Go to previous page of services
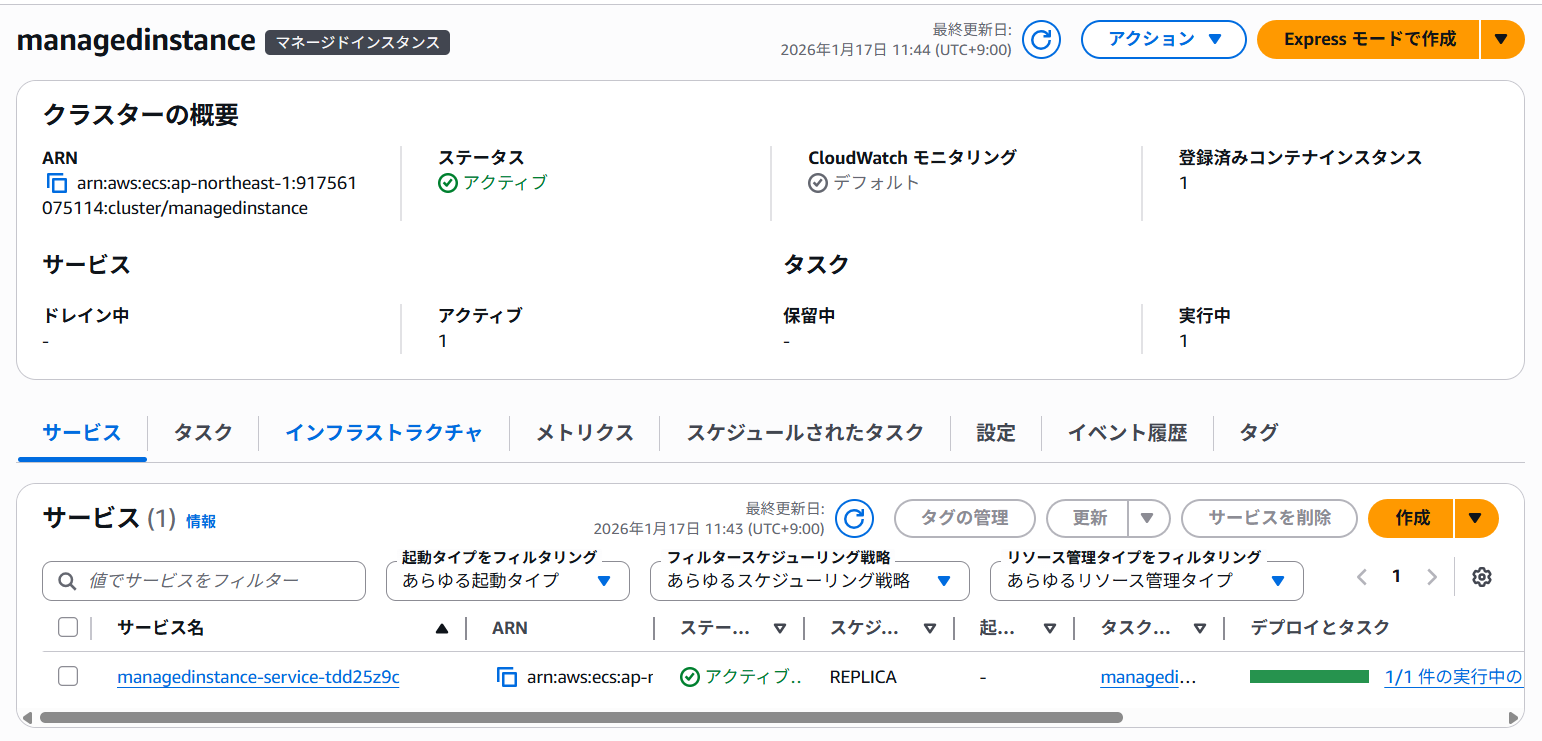The height and width of the screenshot is (741, 1542). [x=1361, y=577]
